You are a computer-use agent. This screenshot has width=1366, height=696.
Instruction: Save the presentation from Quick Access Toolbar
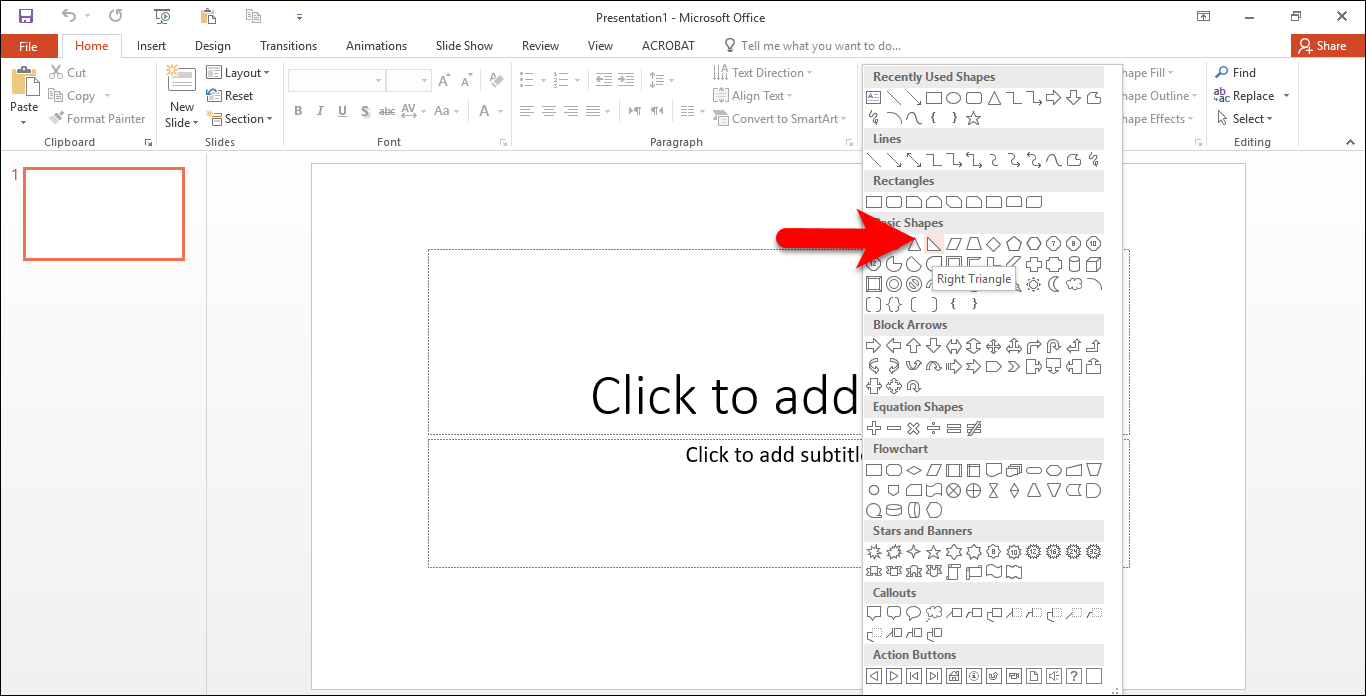point(26,16)
